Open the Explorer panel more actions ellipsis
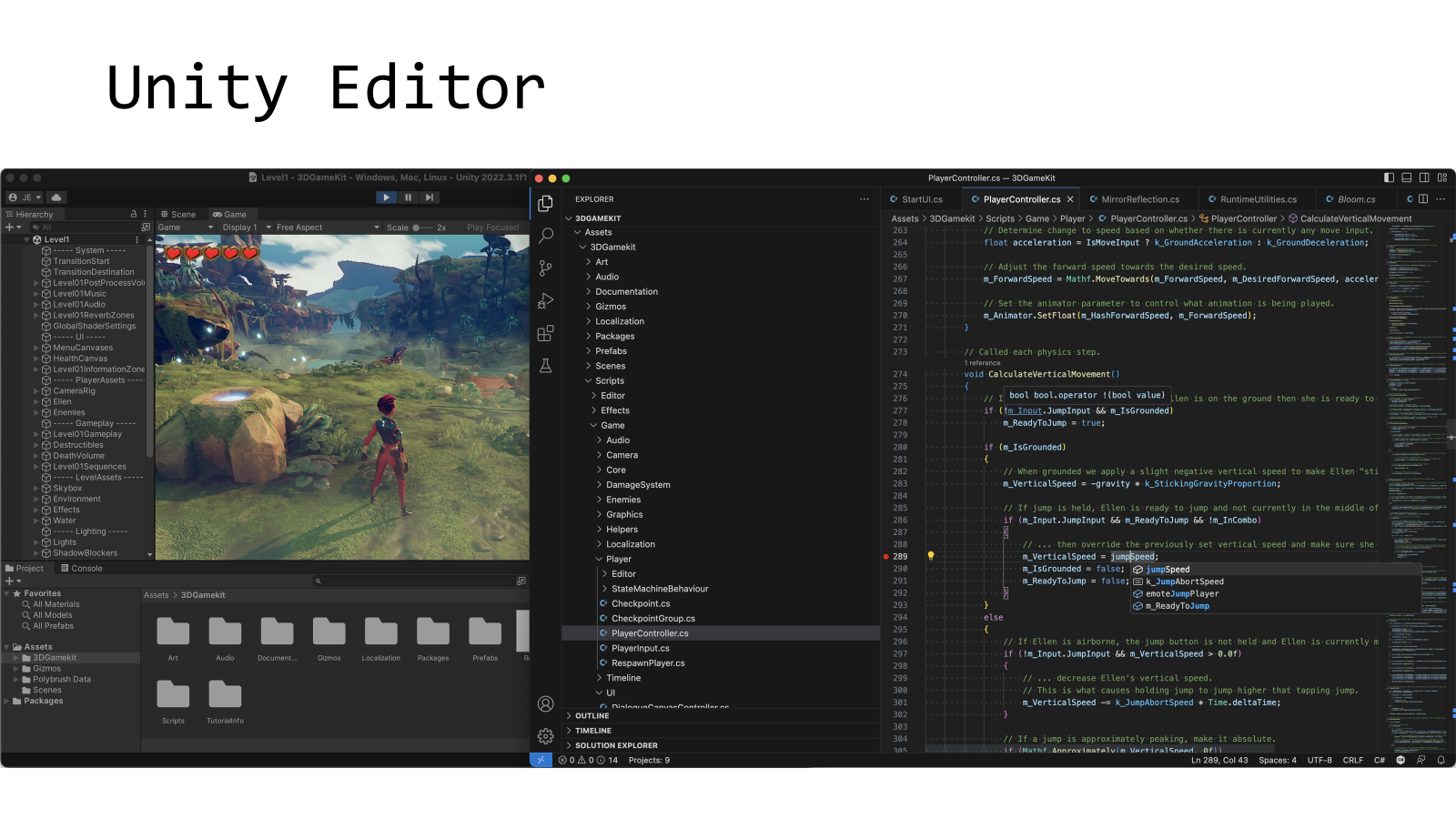Image resolution: width=1456 pixels, height=819 pixels. tap(864, 199)
